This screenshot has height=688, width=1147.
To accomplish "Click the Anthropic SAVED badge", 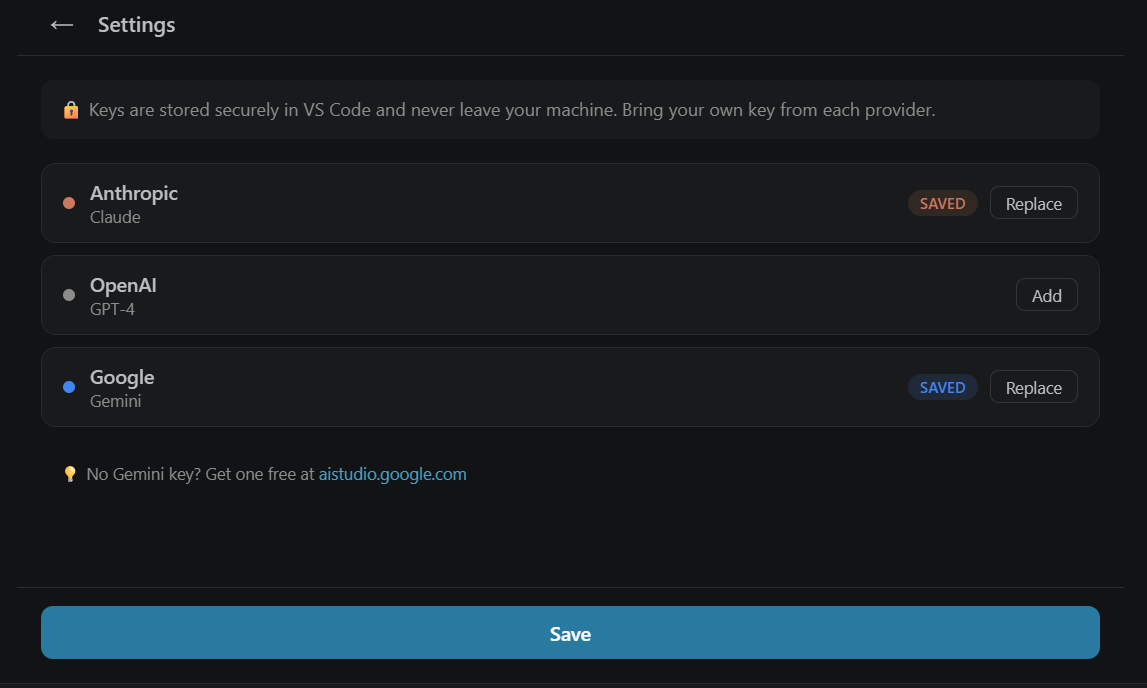I will (942, 203).
